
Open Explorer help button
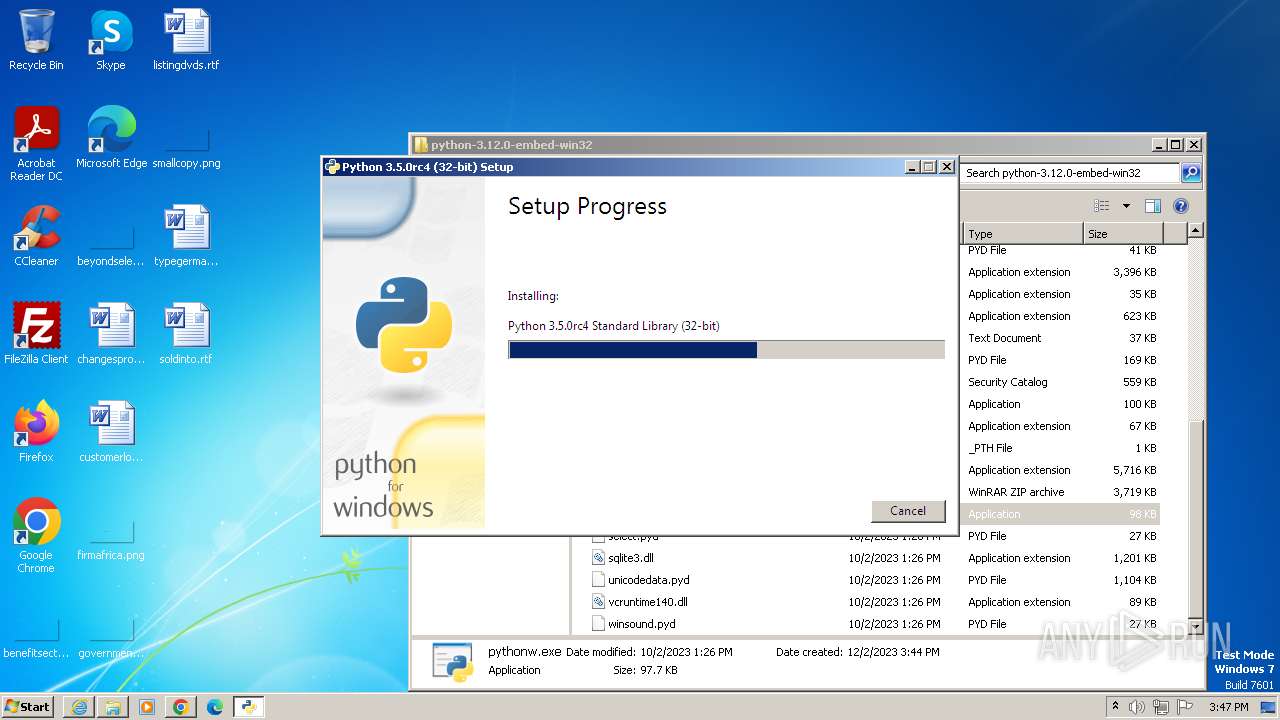(1181, 206)
